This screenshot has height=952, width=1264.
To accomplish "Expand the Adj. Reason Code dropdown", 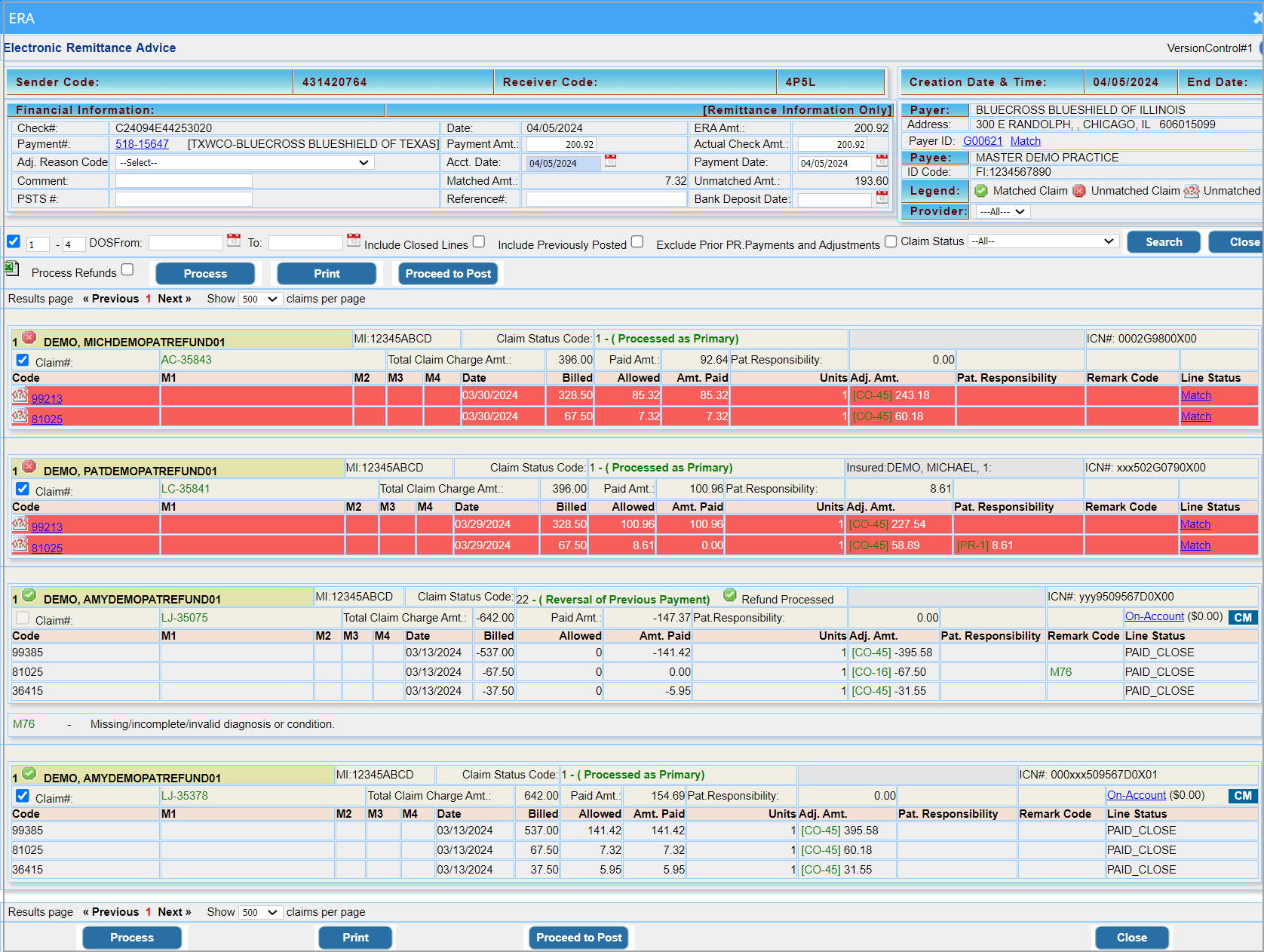I will 243,163.
